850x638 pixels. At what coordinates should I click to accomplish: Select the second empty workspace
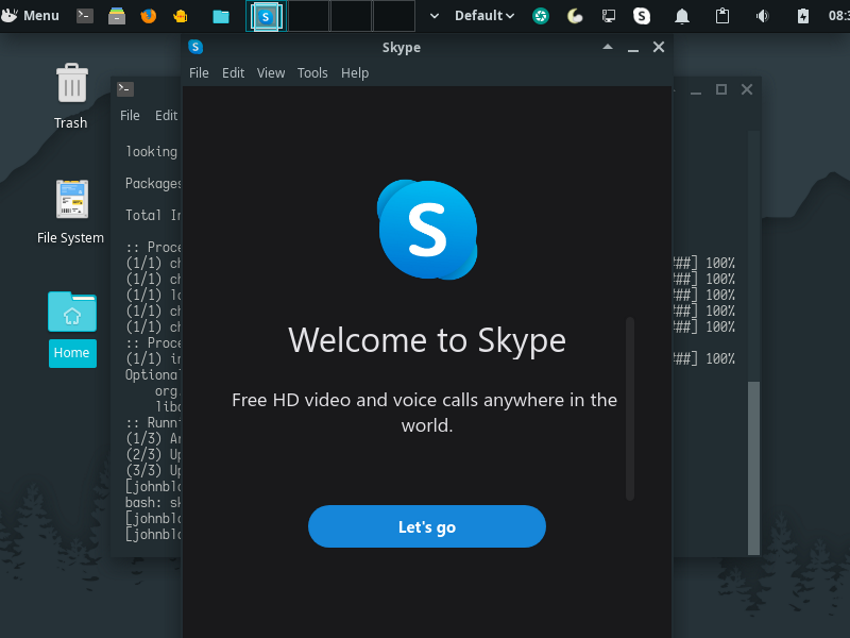pos(351,16)
